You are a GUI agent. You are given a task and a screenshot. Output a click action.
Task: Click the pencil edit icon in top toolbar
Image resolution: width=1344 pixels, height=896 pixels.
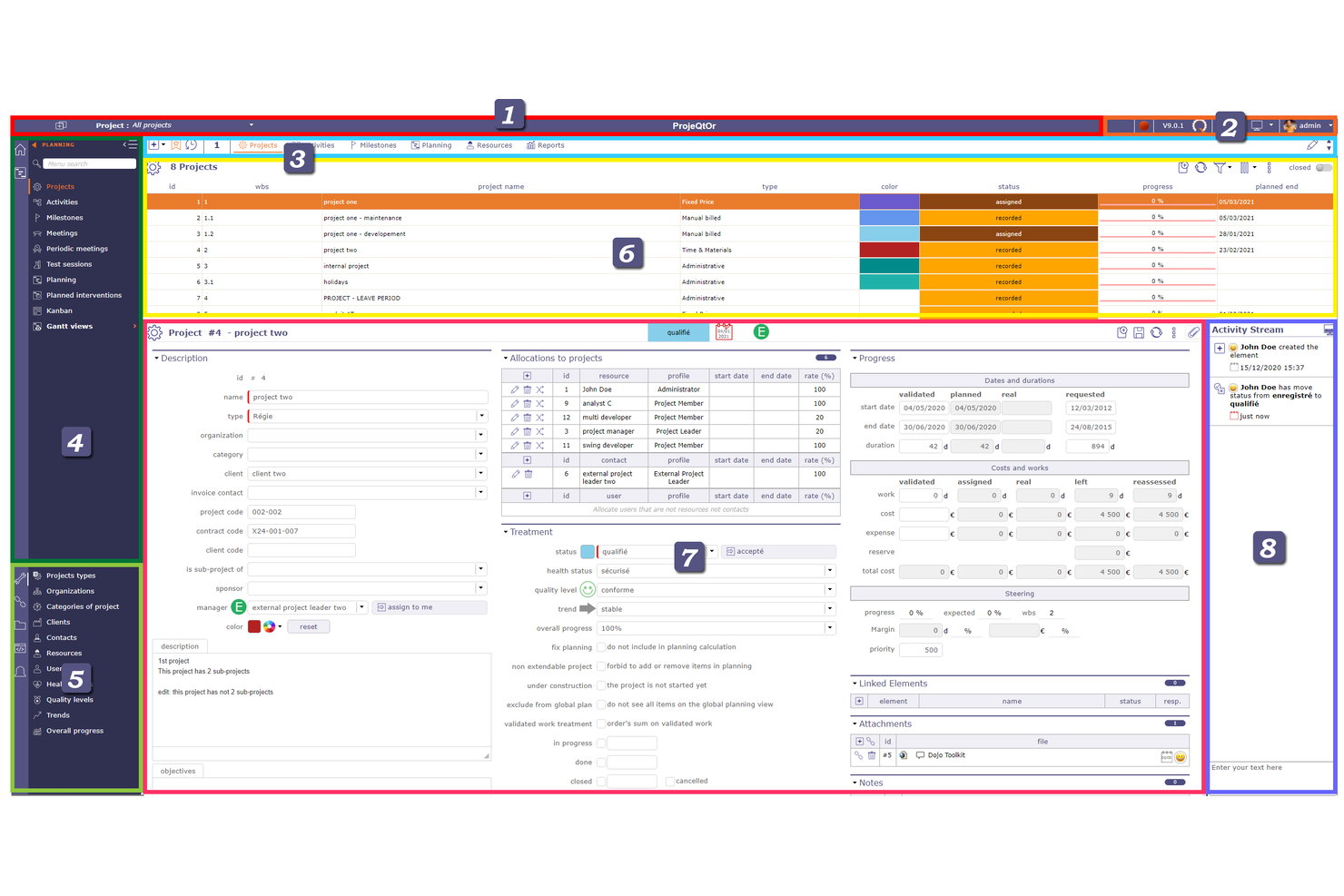click(x=1312, y=145)
